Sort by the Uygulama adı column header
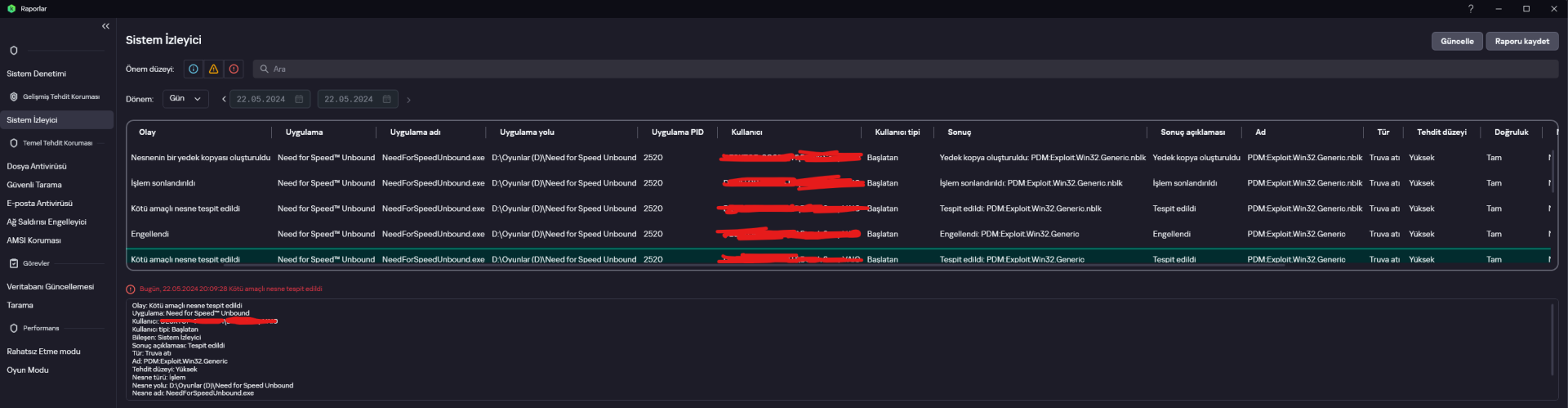 click(x=415, y=132)
